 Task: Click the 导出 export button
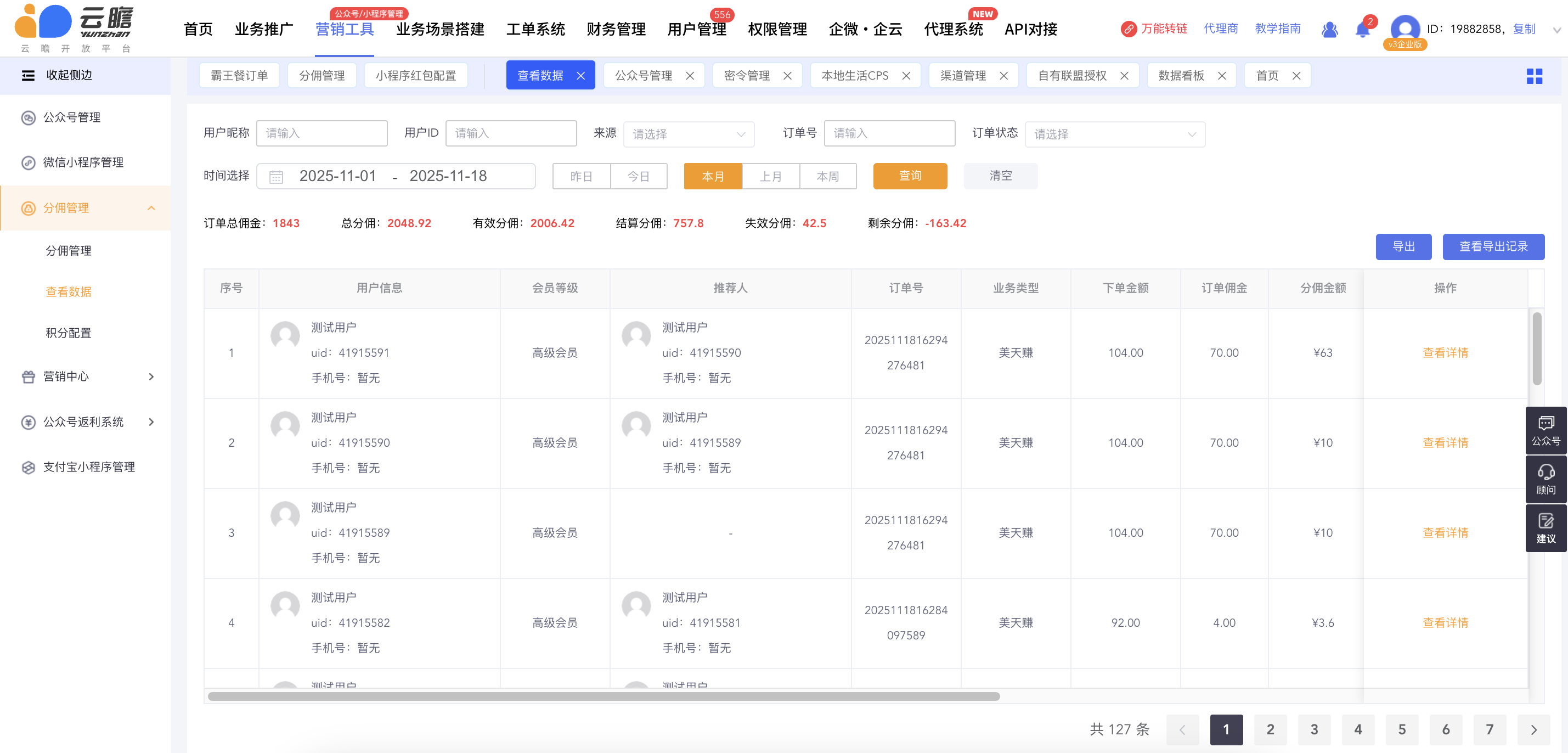1403,246
